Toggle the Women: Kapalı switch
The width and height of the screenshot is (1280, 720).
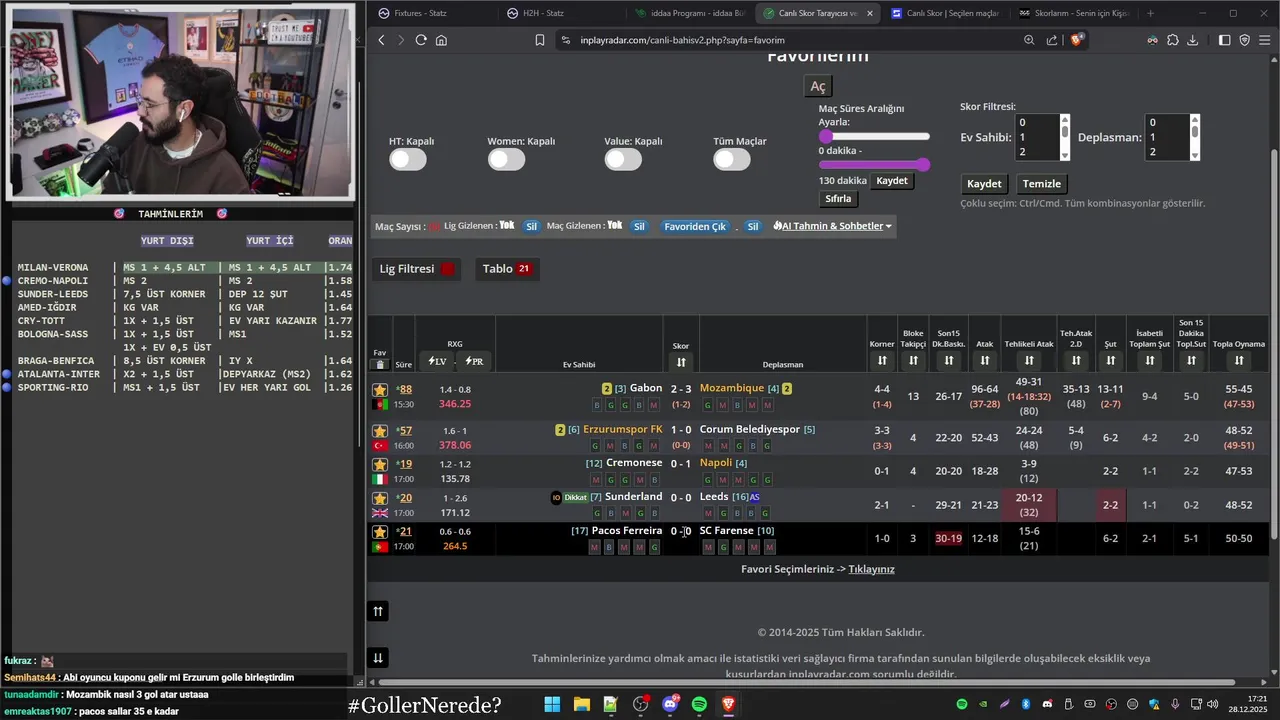click(507, 159)
